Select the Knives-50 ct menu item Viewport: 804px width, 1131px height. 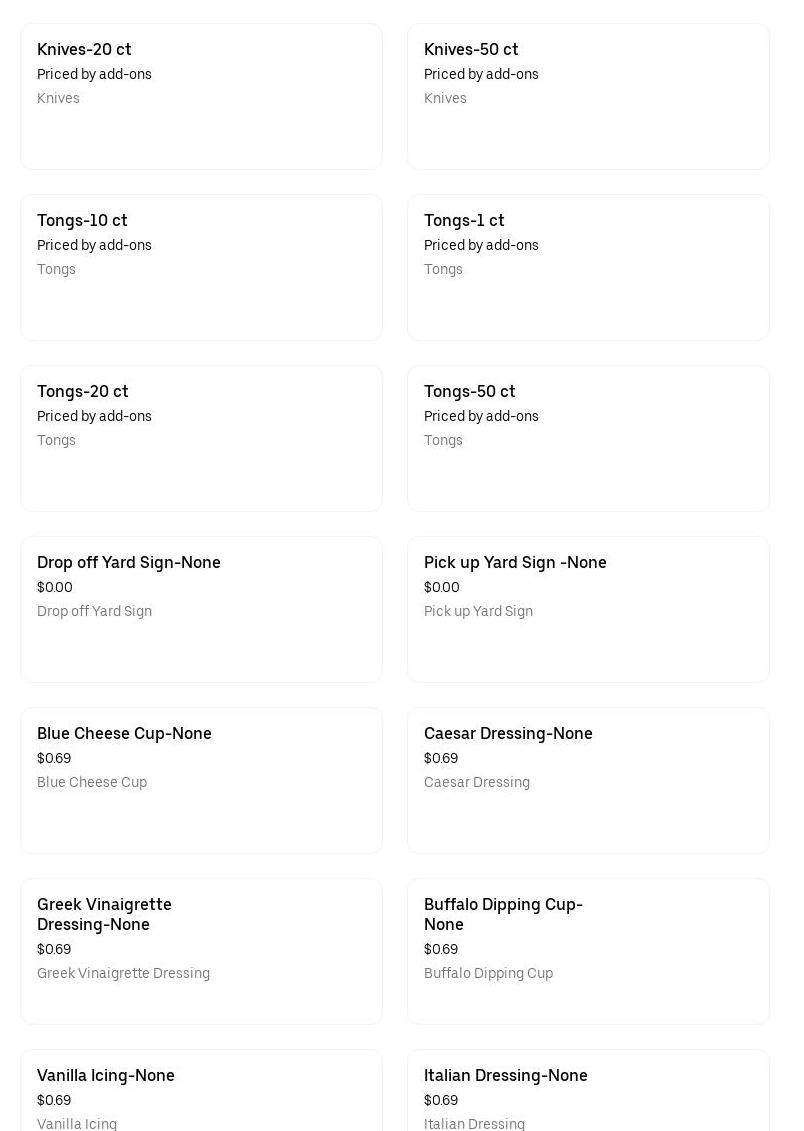click(588, 97)
